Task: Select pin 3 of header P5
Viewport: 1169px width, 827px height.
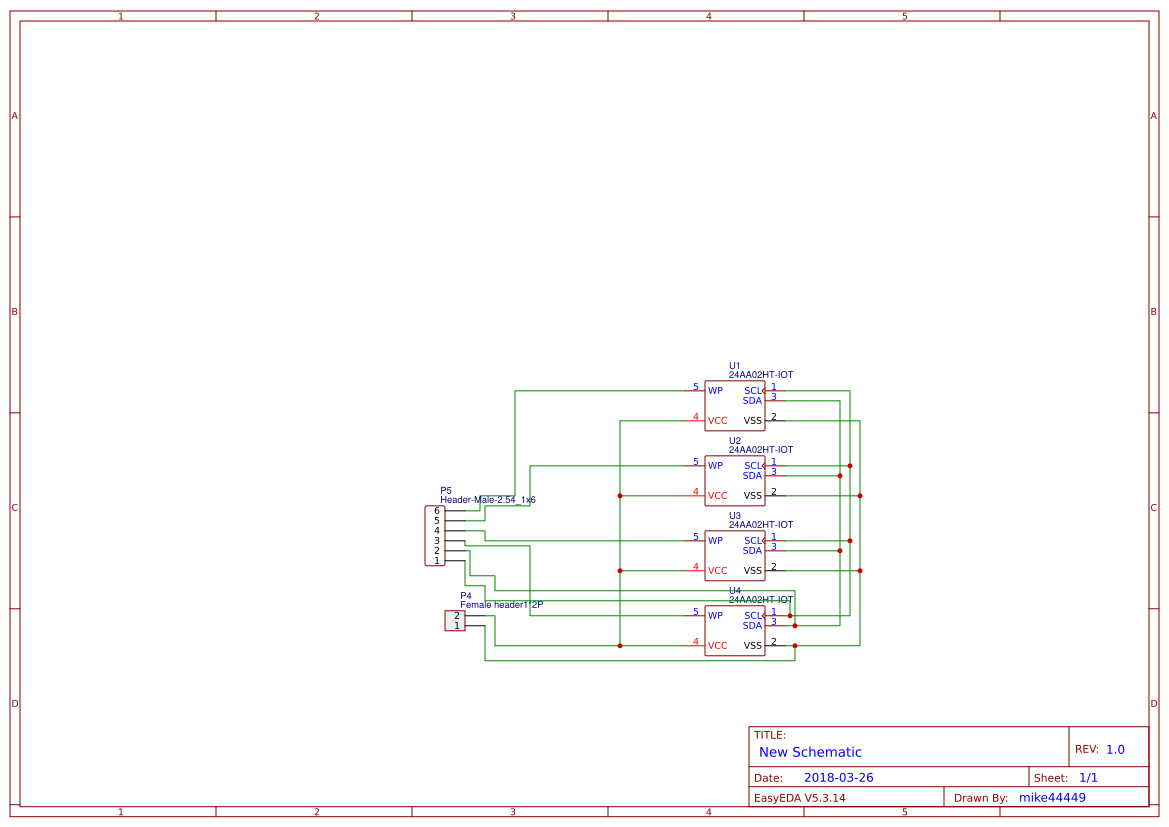Action: [x=437, y=541]
